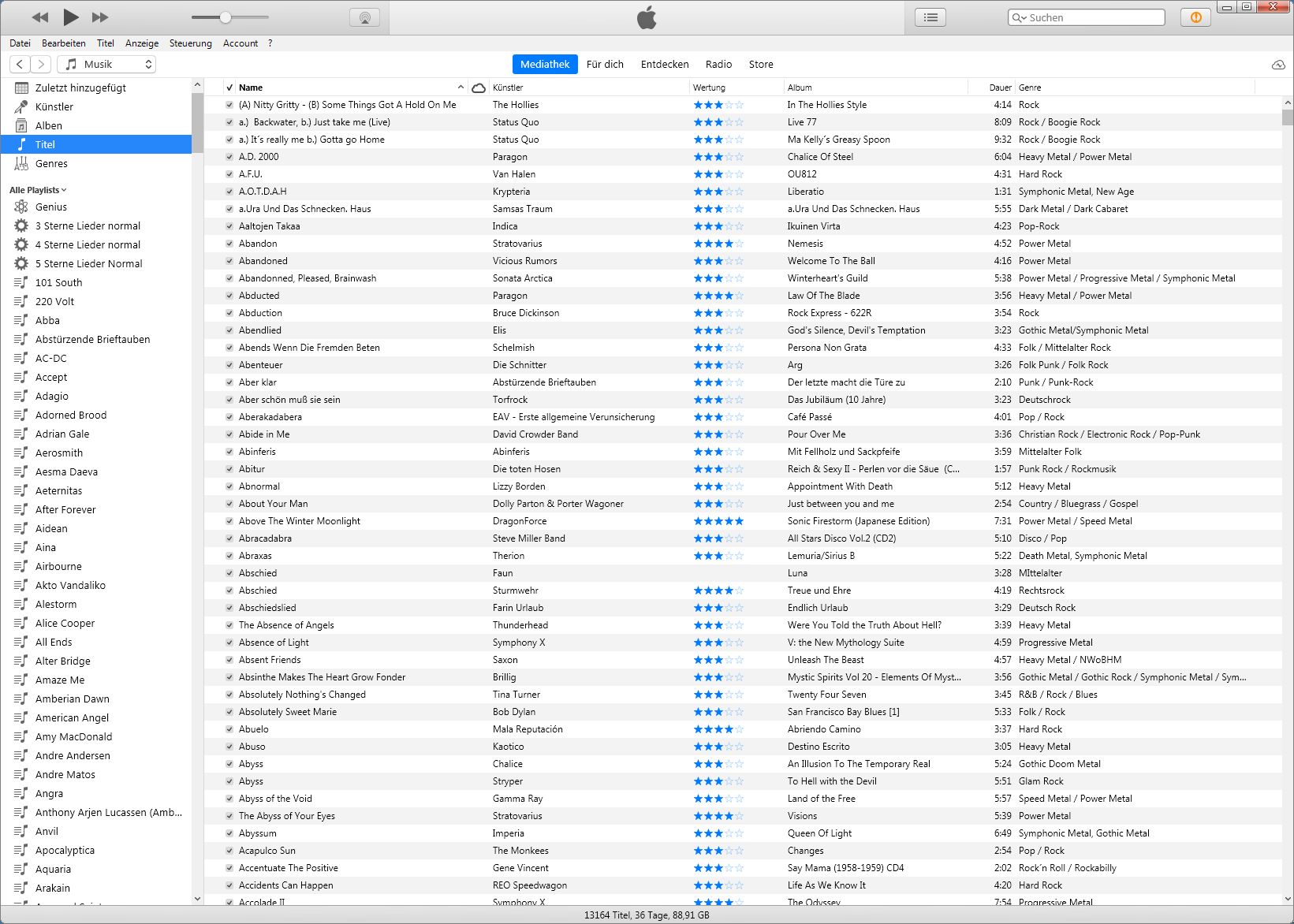Toggle checkbox for Above The Winter Moonlight
The width and height of the screenshot is (1294, 924).
tap(229, 521)
